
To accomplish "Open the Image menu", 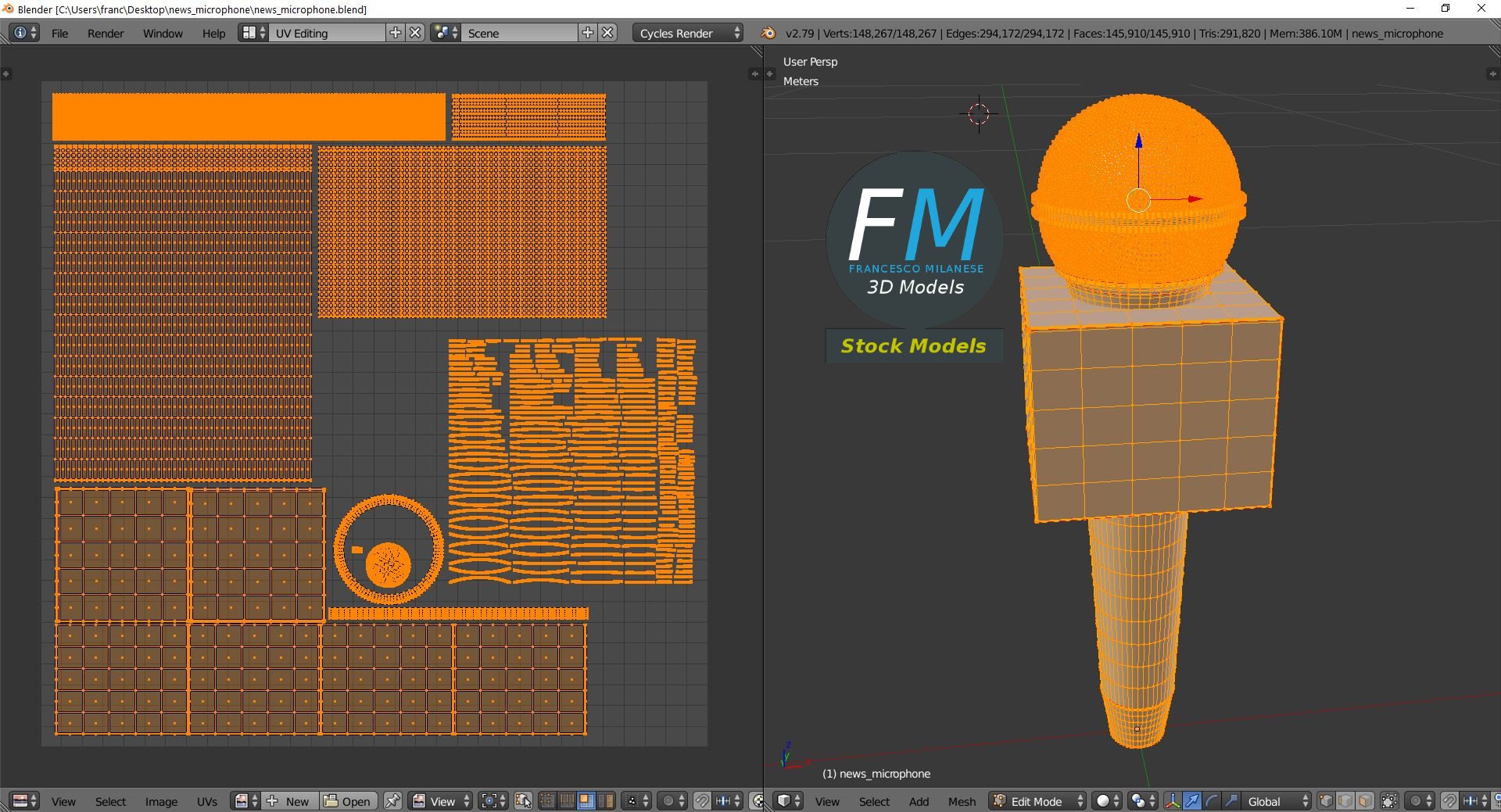I will pos(161,802).
